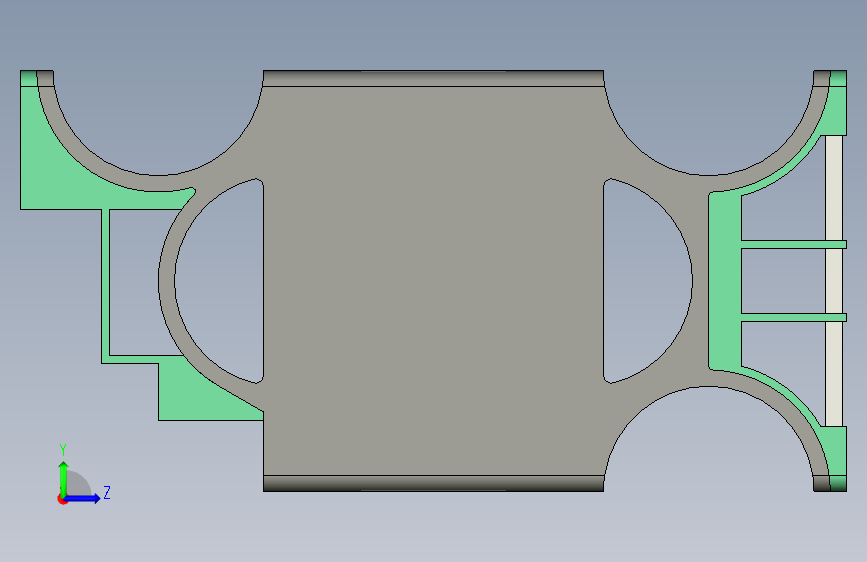The image size is (867, 562).
Task: Click the red X axis origin dot
Action: [x=62, y=499]
